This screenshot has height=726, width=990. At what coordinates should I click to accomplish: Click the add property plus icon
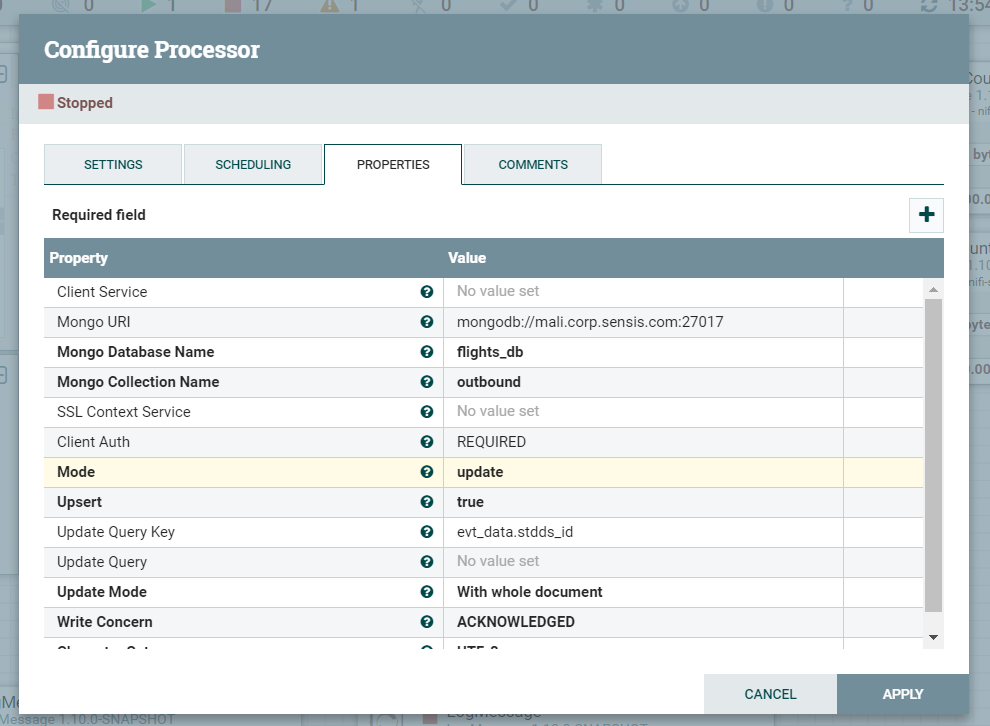(x=926, y=215)
